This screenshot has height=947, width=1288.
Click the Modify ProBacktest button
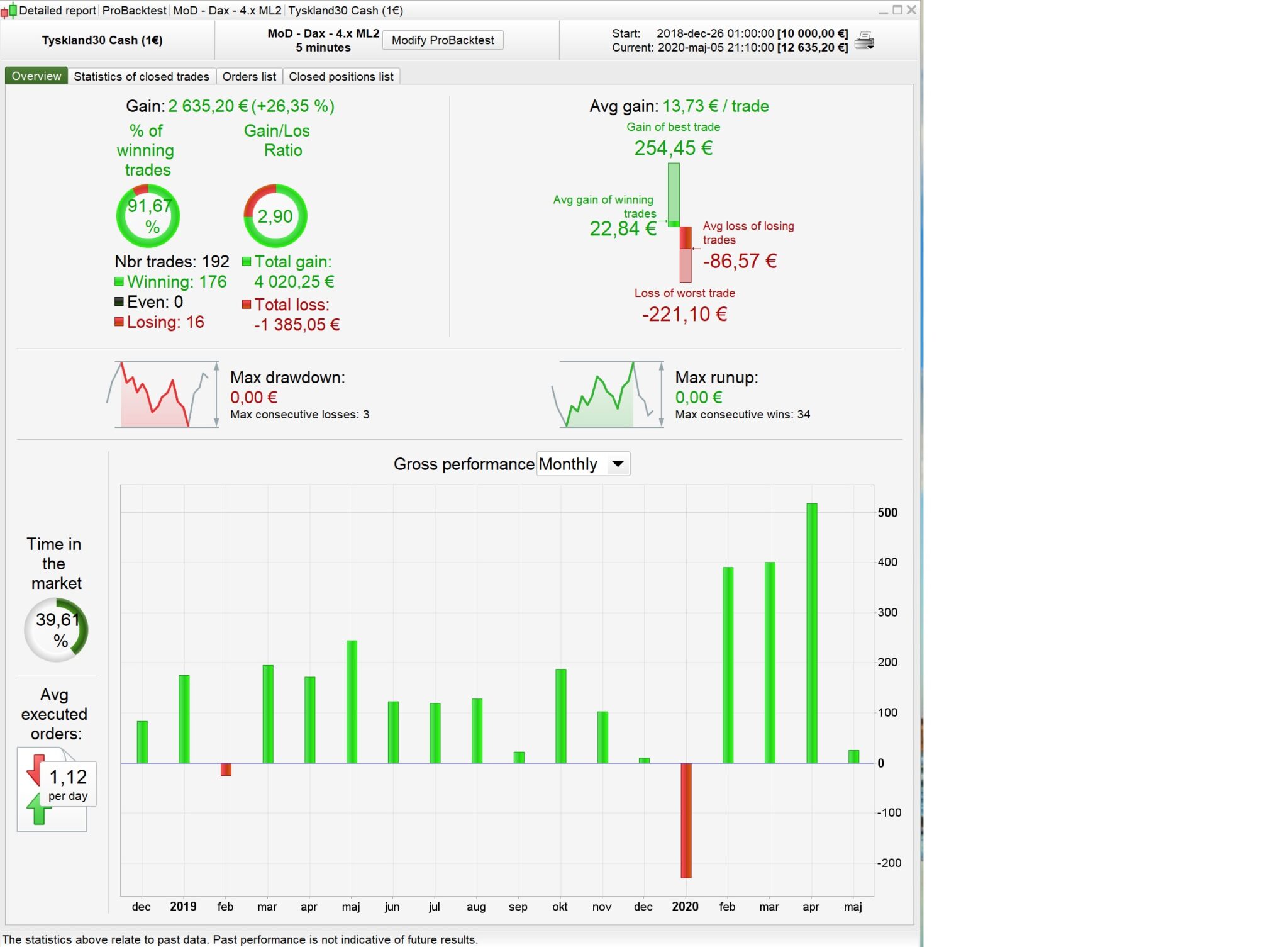click(443, 40)
